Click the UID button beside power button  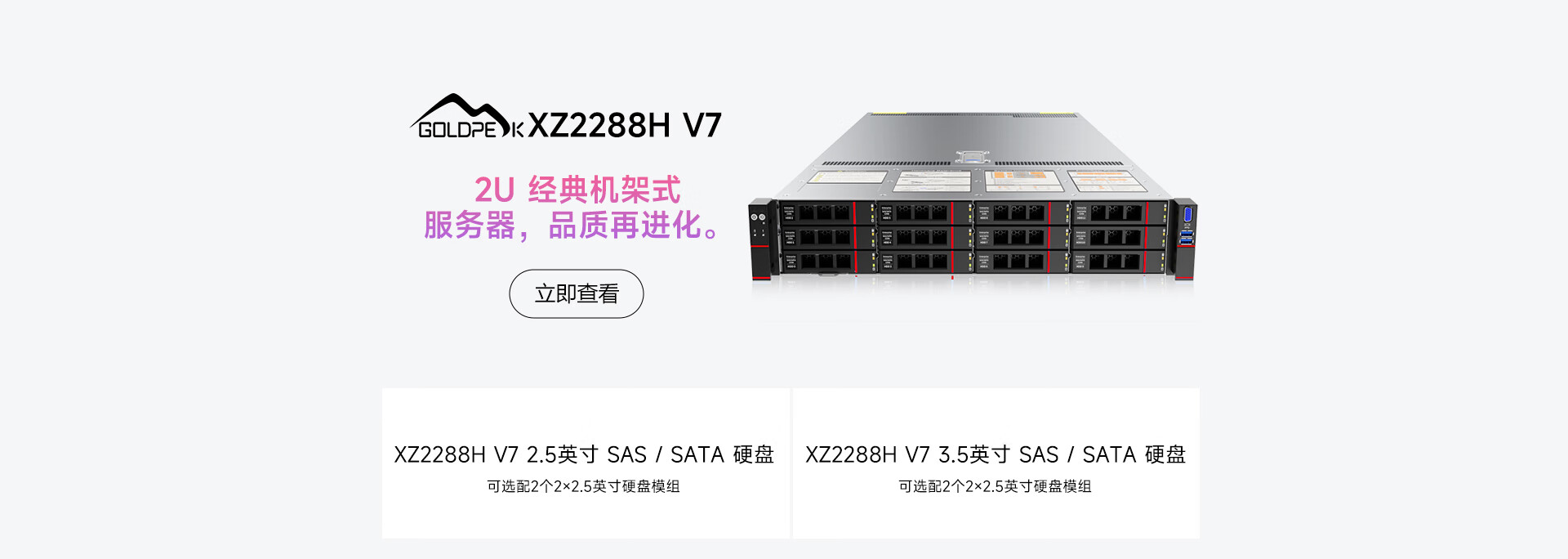point(762,217)
